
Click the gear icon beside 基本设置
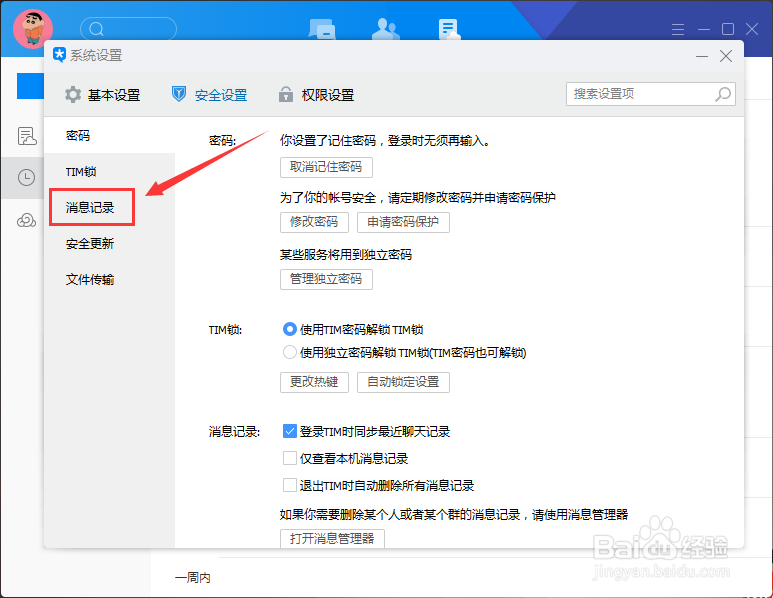point(73,95)
